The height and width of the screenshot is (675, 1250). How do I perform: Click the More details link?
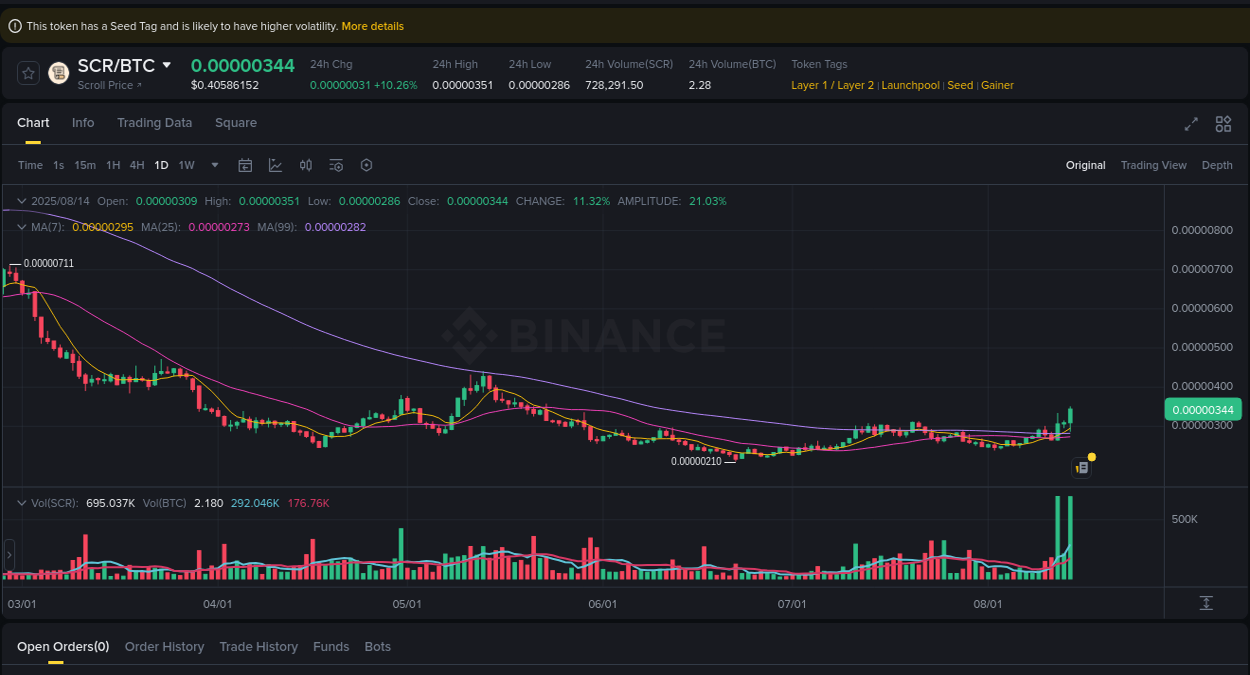[x=372, y=26]
